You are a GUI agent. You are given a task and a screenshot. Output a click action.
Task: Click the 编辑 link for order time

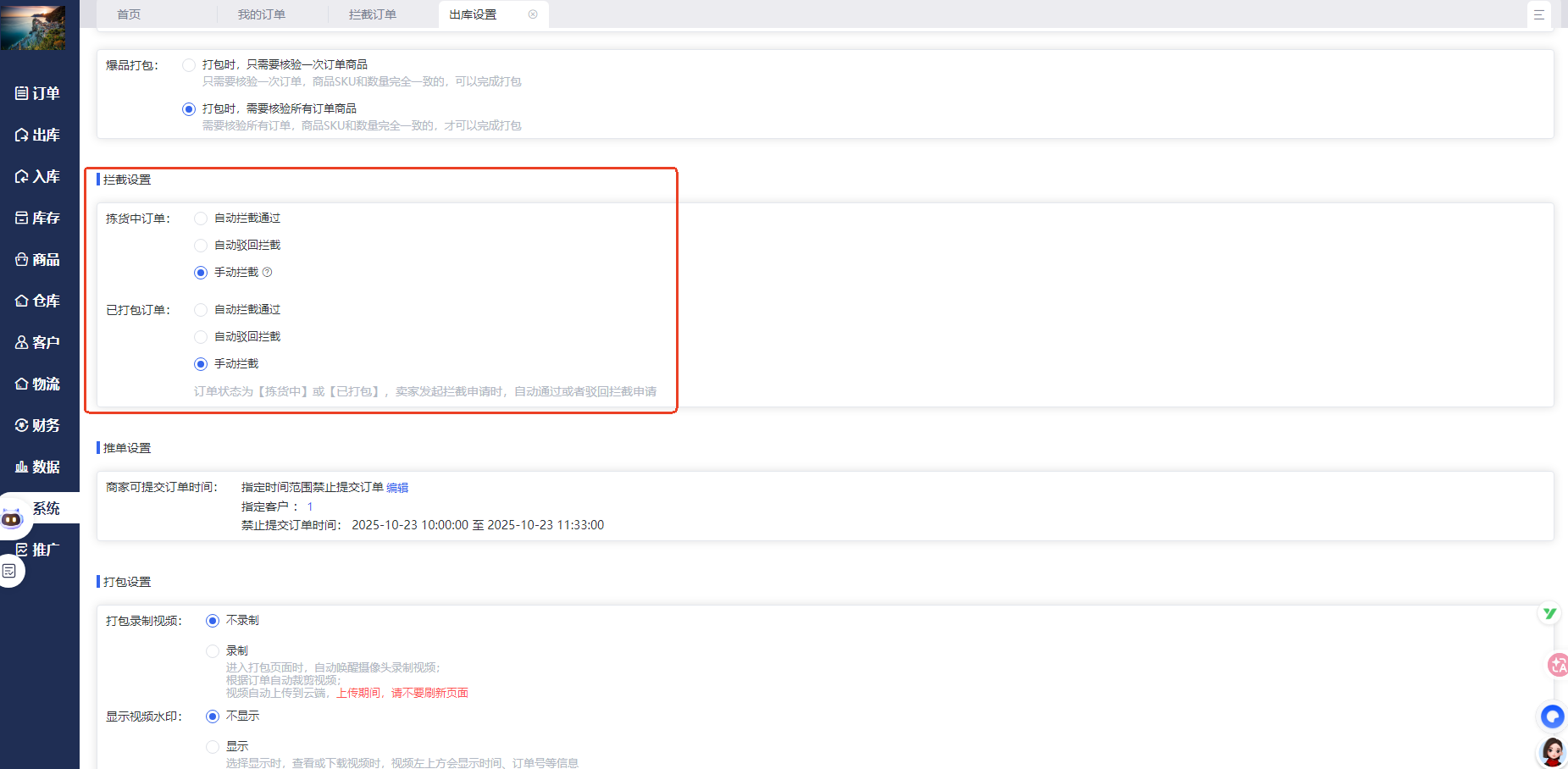(x=397, y=488)
